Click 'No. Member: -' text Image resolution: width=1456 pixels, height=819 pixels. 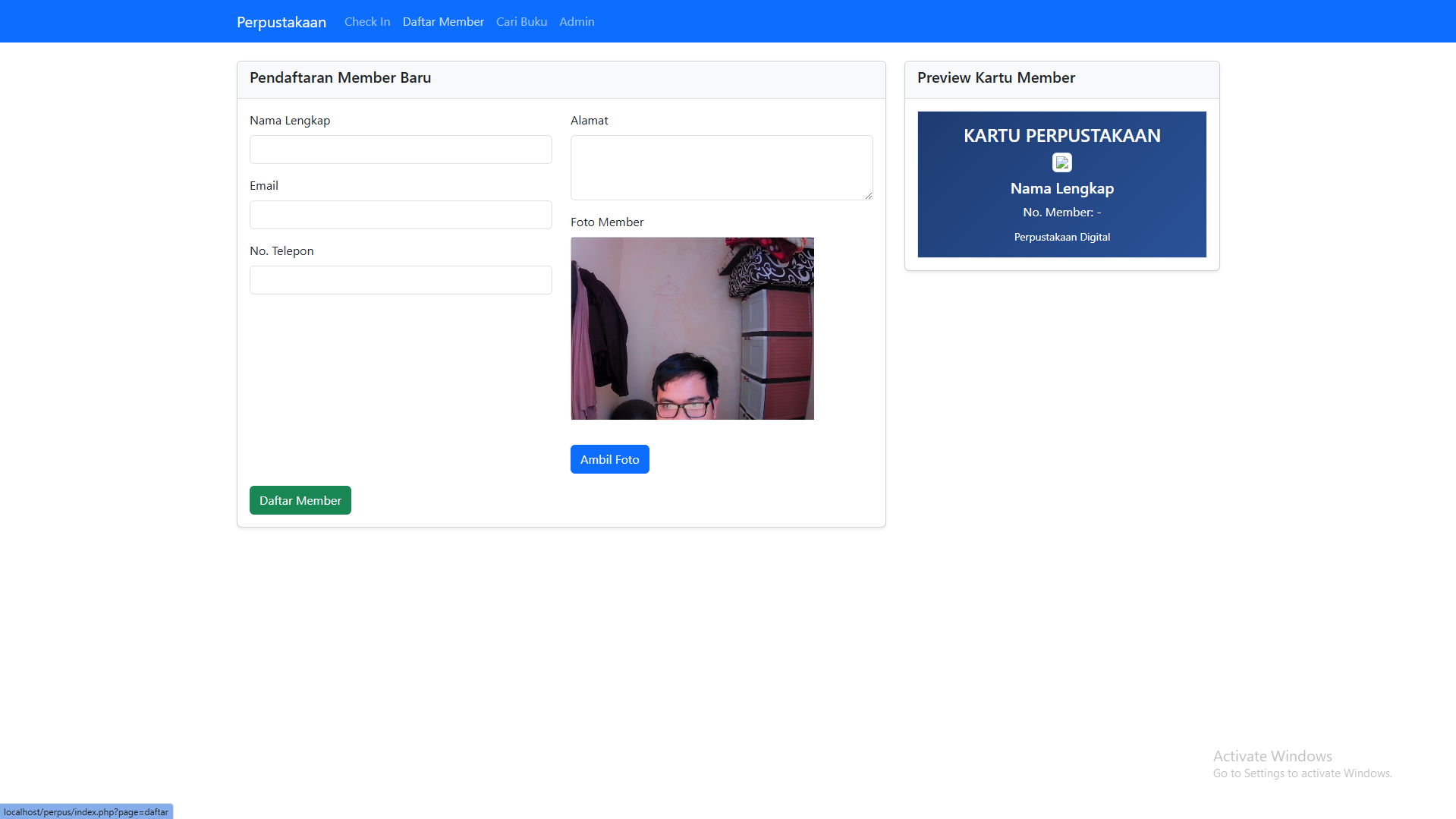[1061, 213]
